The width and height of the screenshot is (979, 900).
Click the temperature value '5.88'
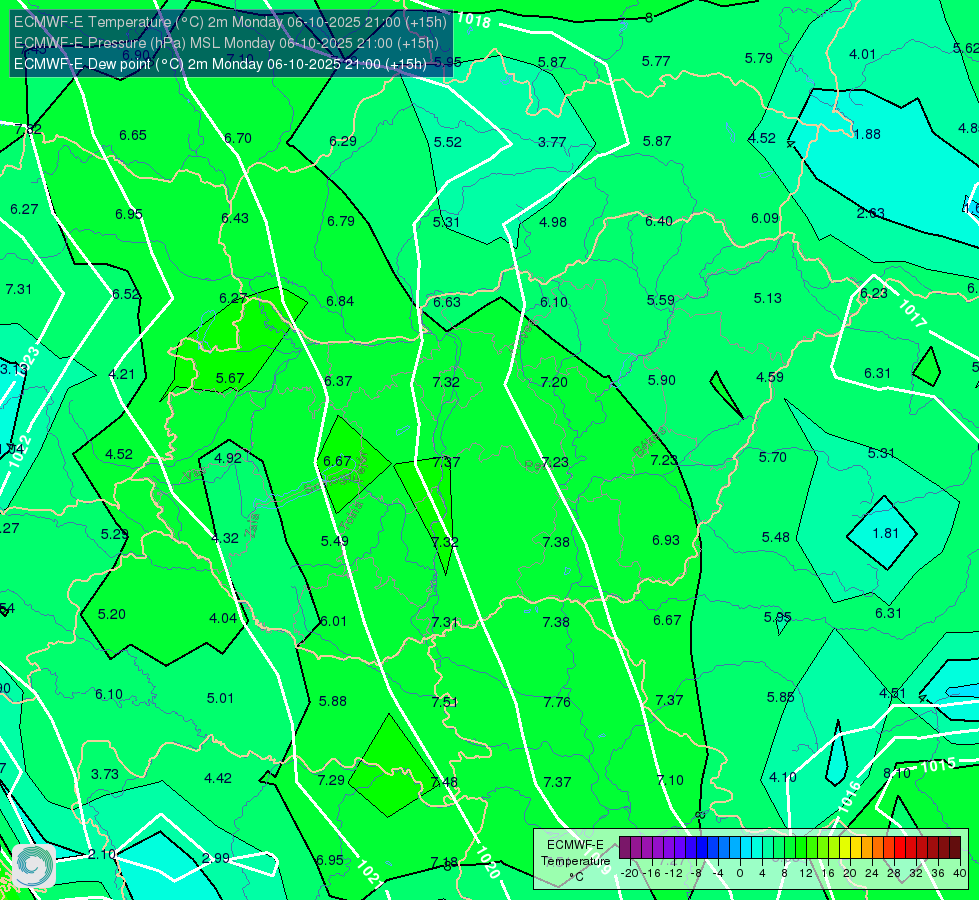pyautogui.click(x=333, y=701)
